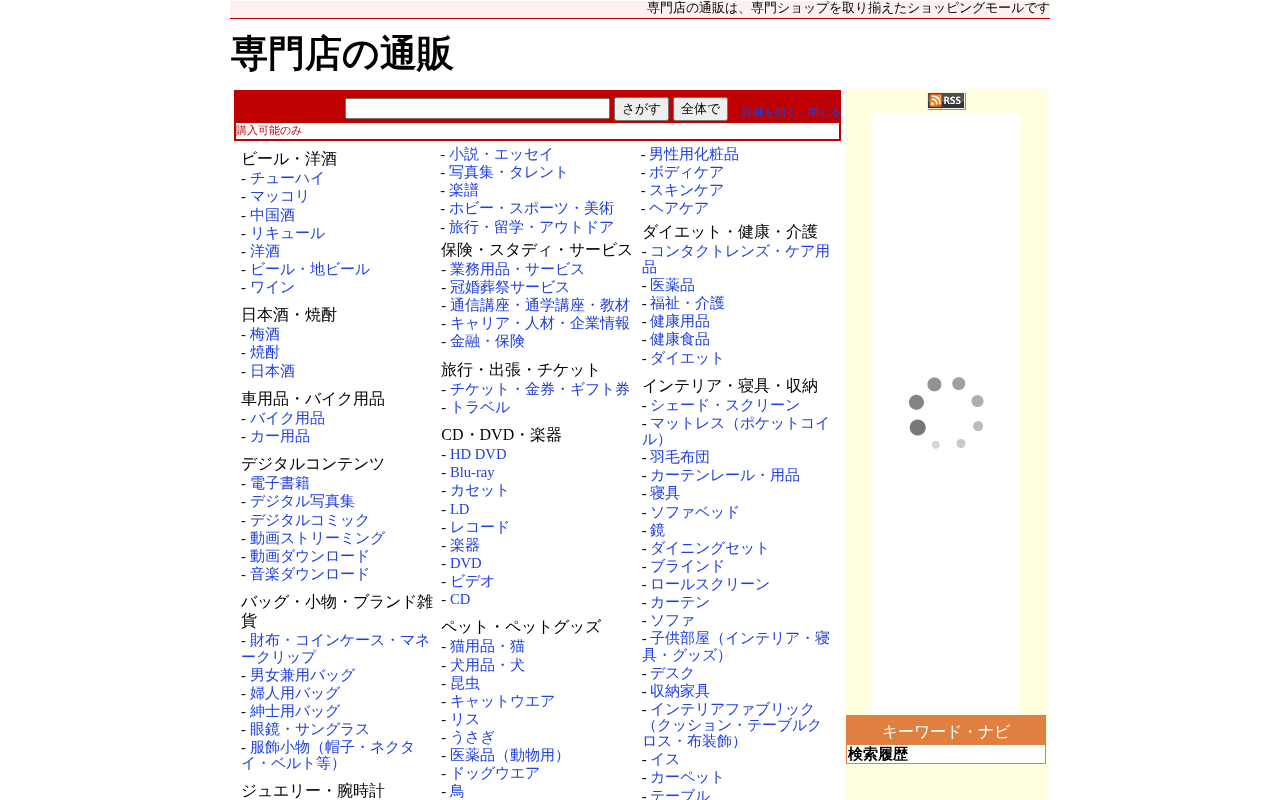Click the ロールスクリーン link
The width and height of the screenshot is (1280, 800).
710,585
